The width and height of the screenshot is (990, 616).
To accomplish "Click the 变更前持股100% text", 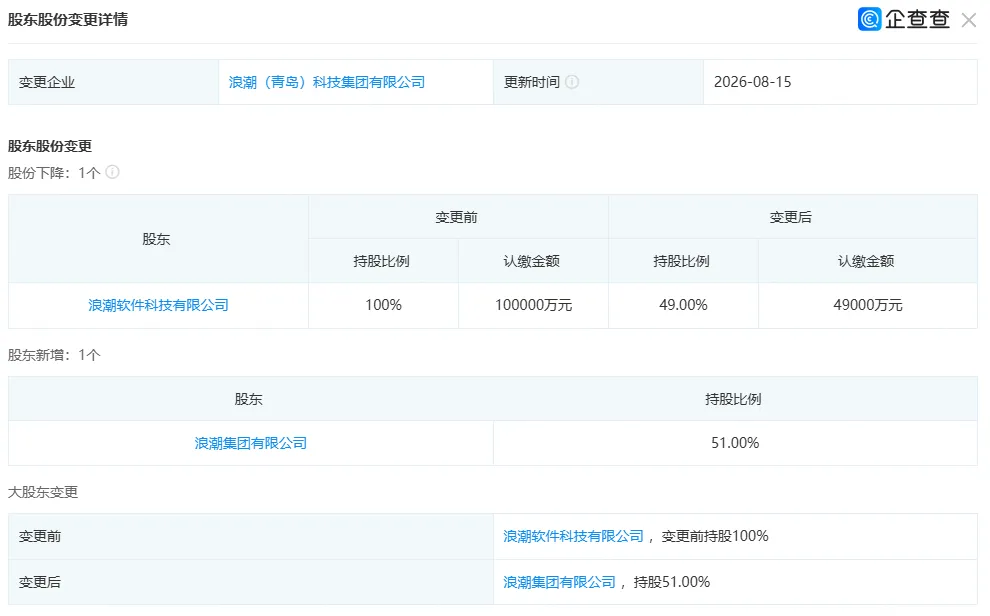I will click(715, 536).
